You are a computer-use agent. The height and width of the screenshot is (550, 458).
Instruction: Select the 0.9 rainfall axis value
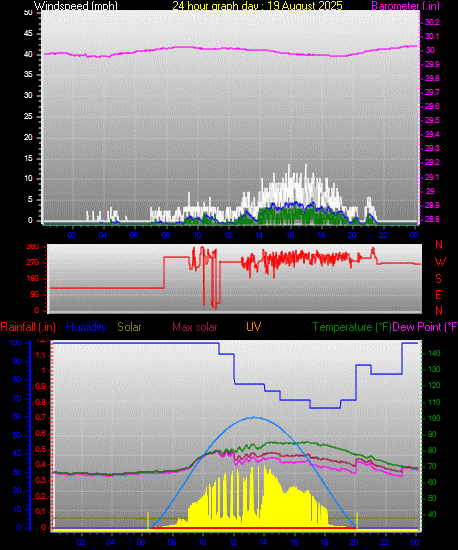[40, 387]
